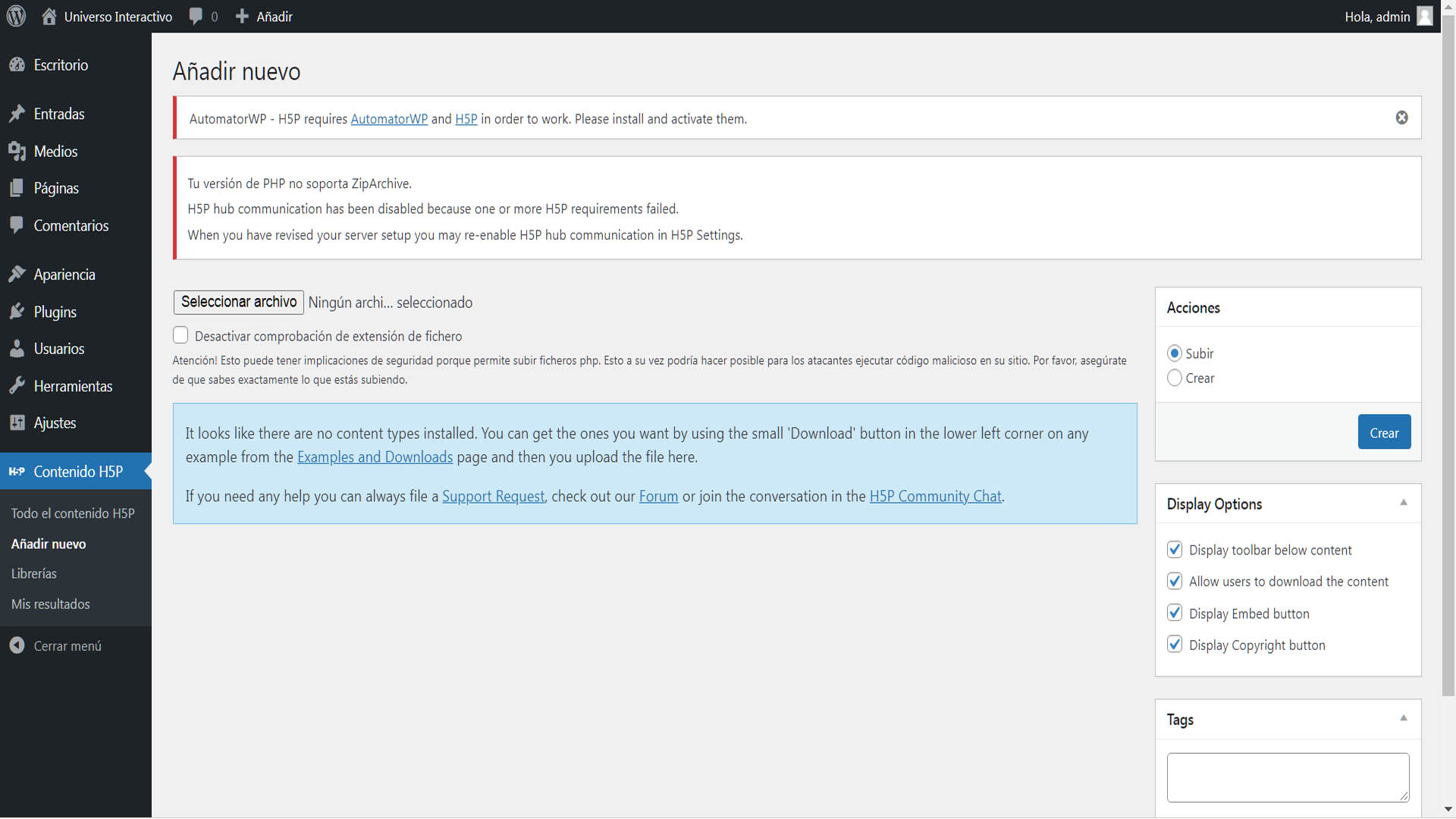Click the Entradas pushpin icon

(17, 114)
